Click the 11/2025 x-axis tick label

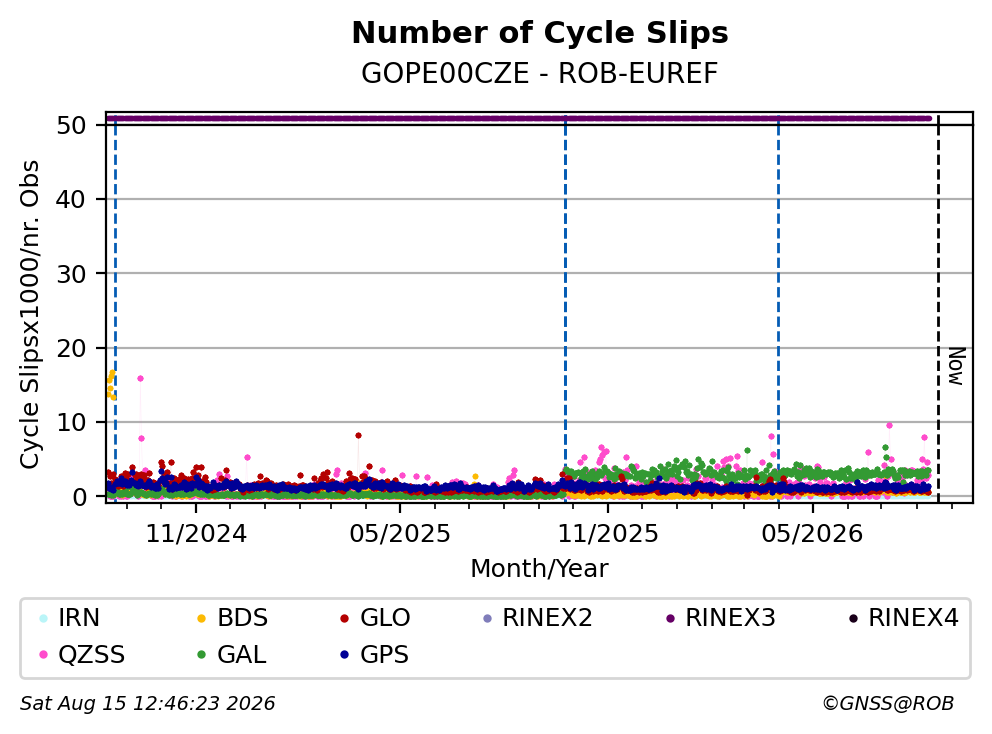pos(607,534)
